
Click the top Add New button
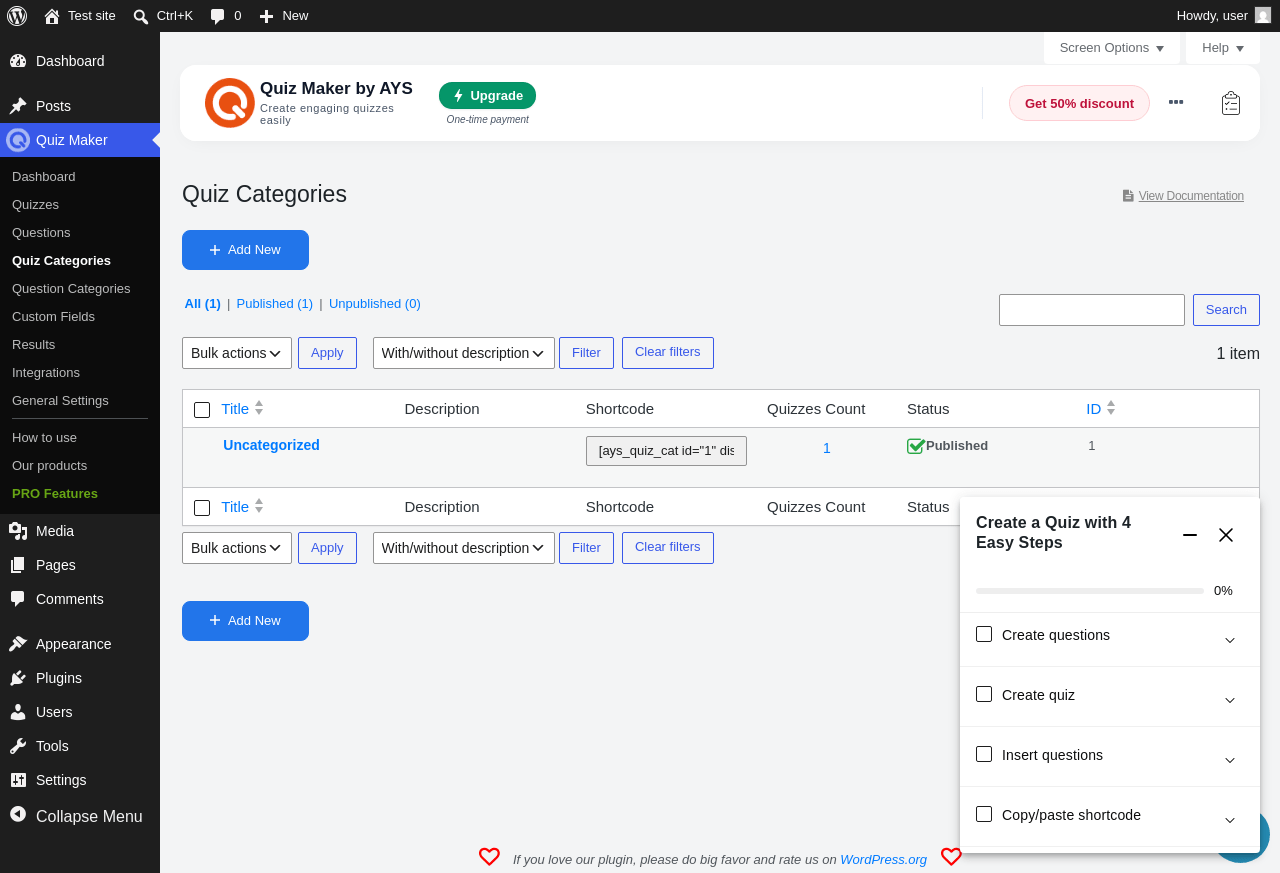(245, 250)
